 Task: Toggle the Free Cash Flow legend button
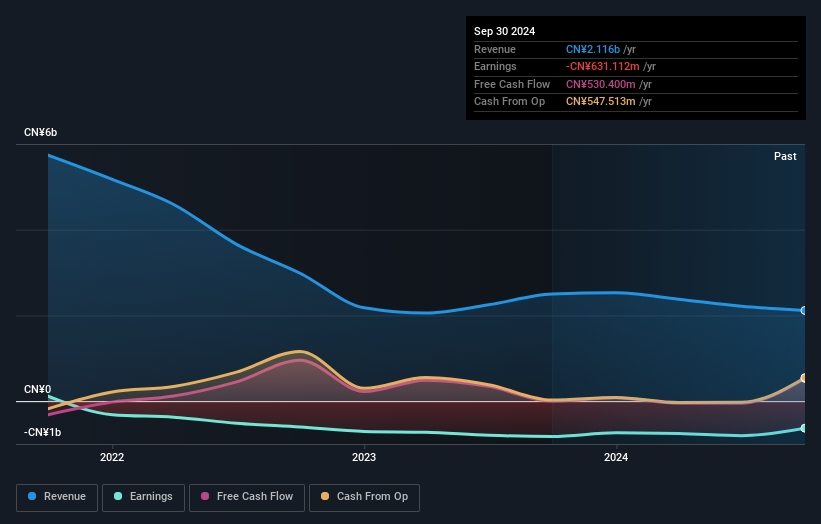click(247, 497)
